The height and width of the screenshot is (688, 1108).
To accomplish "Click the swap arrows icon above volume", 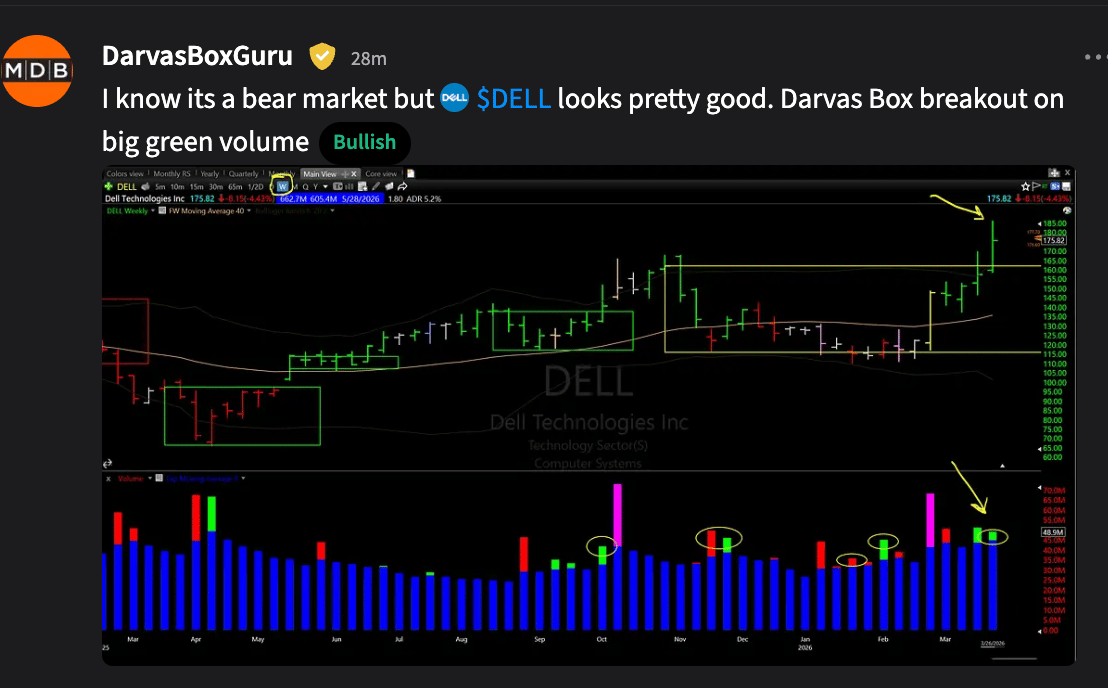I will [107, 464].
